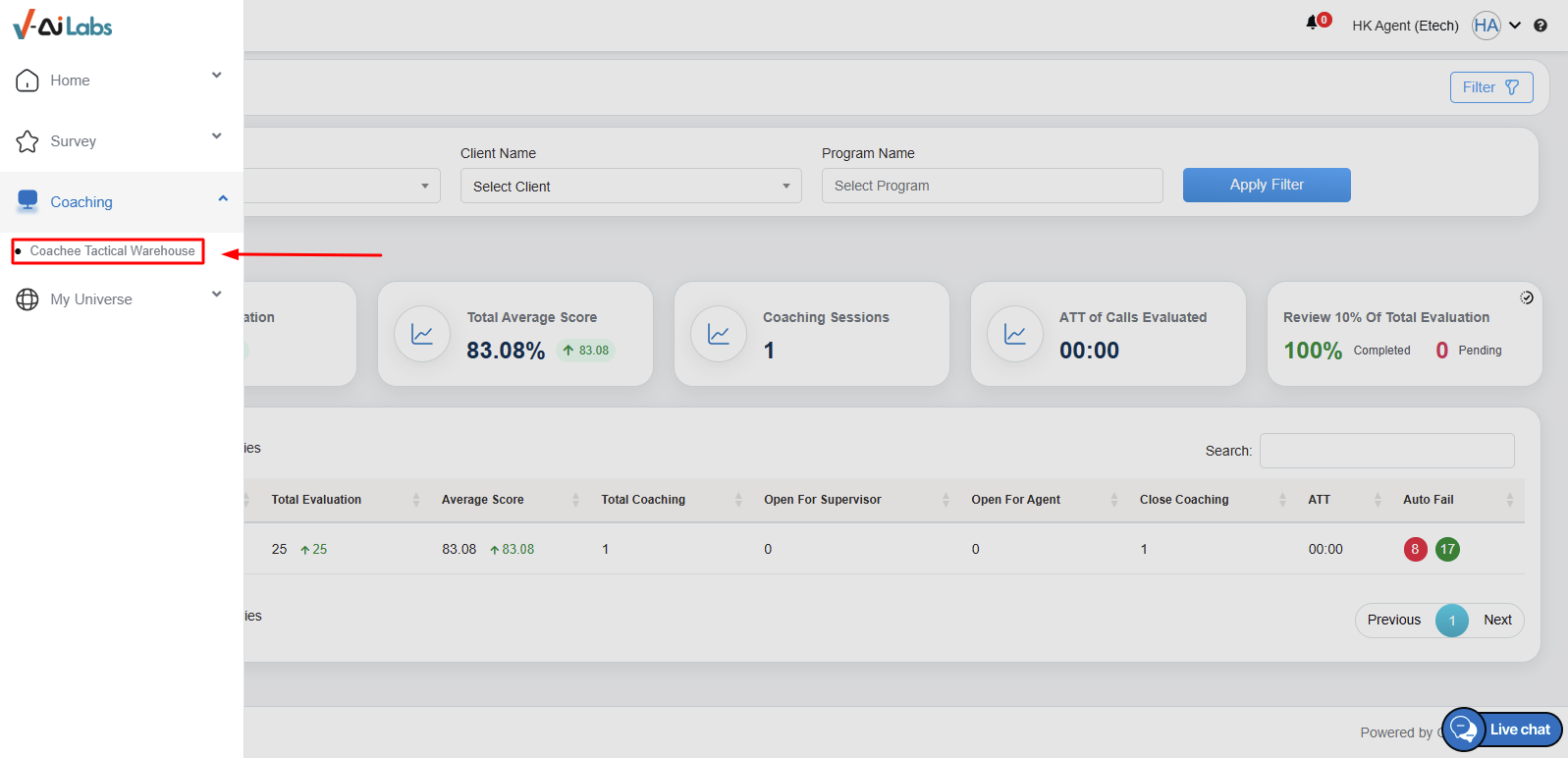Viewport: 1568px width, 758px height.
Task: Click the ATT of Calls Evaluated chart icon
Action: click(1015, 335)
